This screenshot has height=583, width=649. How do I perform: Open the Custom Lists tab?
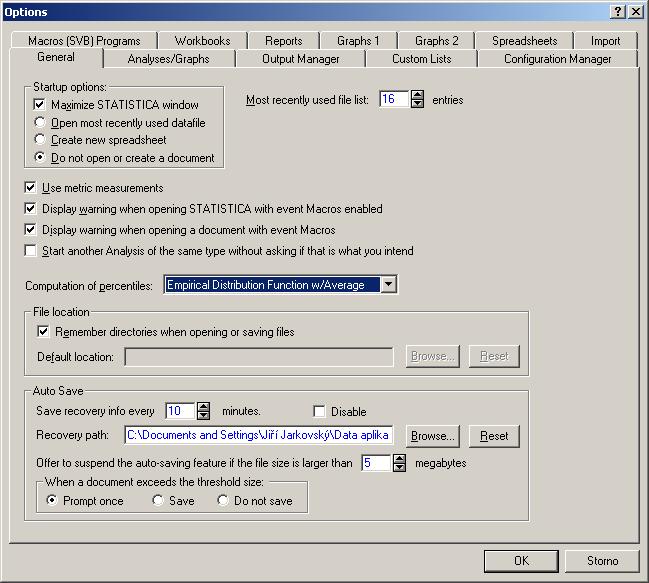[421, 59]
